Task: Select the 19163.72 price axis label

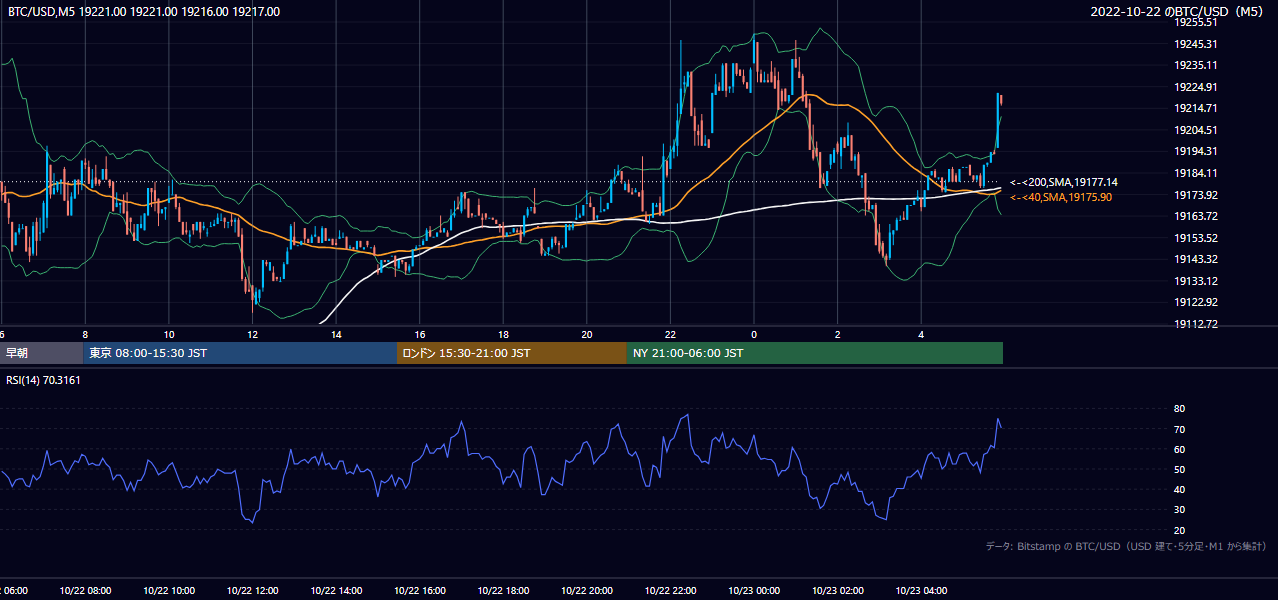Action: click(x=1195, y=216)
